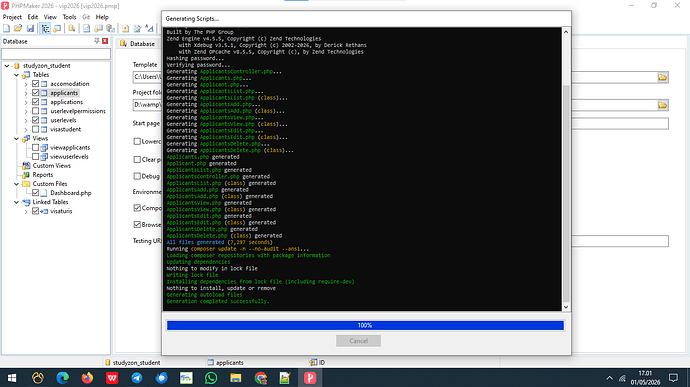Open Windows Start menu
This screenshot has width=690, height=387.
tap(12, 378)
